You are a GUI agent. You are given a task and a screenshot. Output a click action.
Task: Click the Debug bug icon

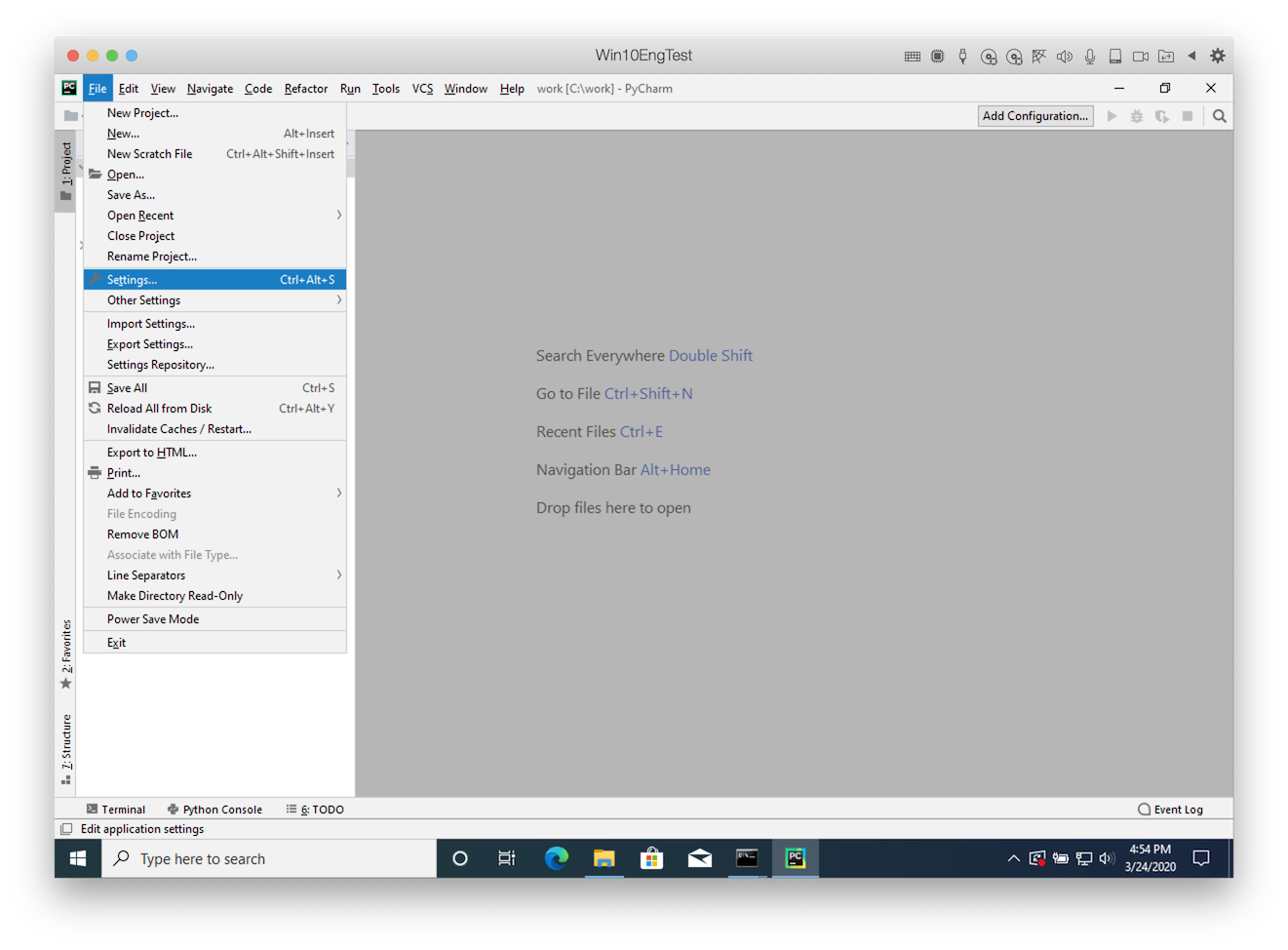pos(1137,116)
